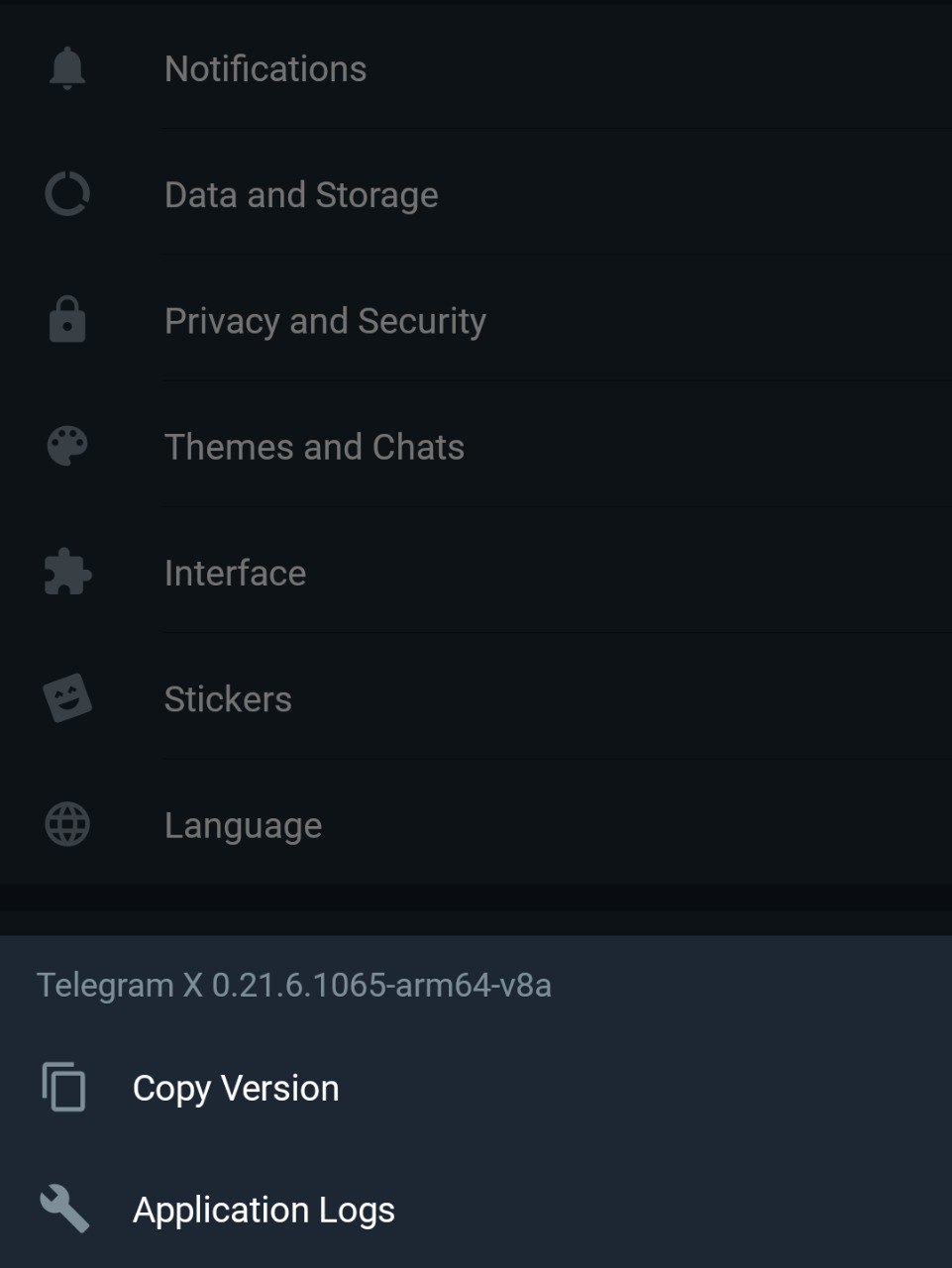Open the Stickers settings

tap(228, 699)
